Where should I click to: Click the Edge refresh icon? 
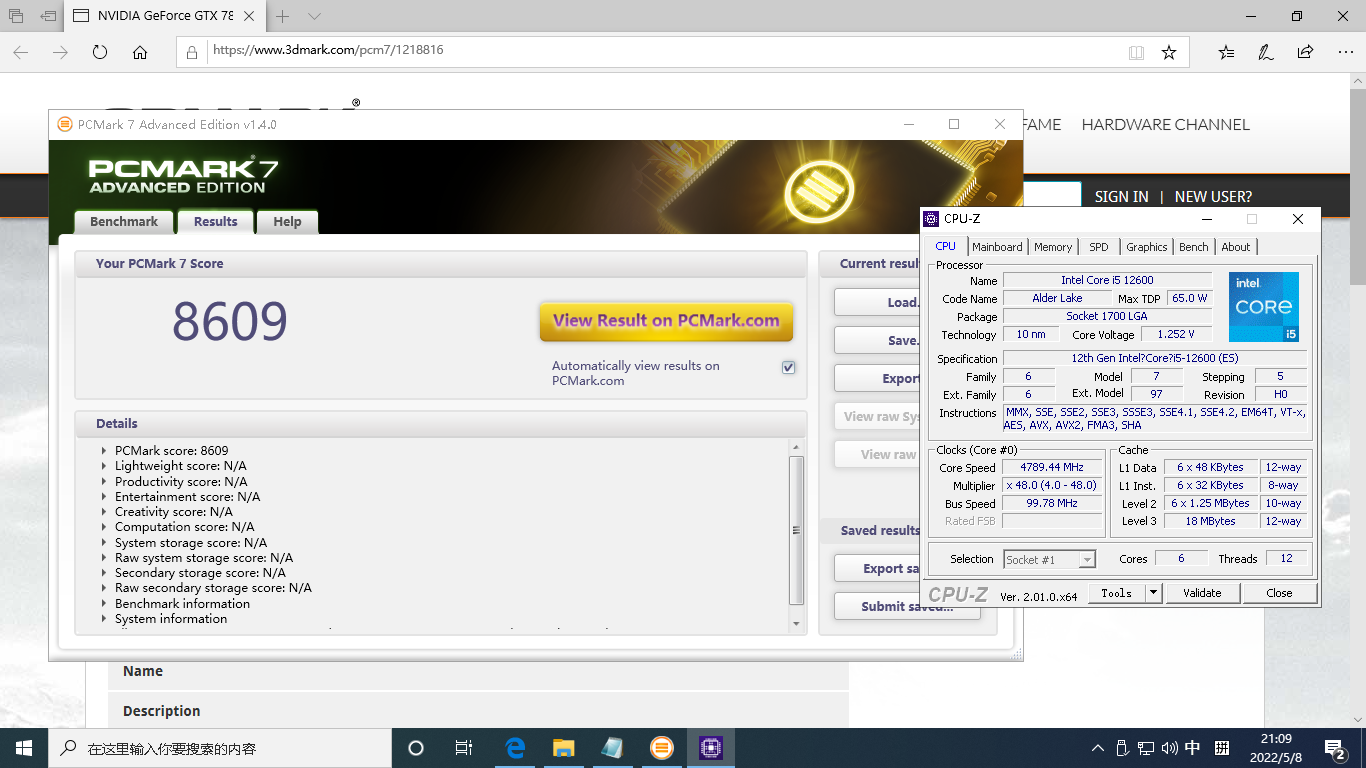tap(100, 52)
